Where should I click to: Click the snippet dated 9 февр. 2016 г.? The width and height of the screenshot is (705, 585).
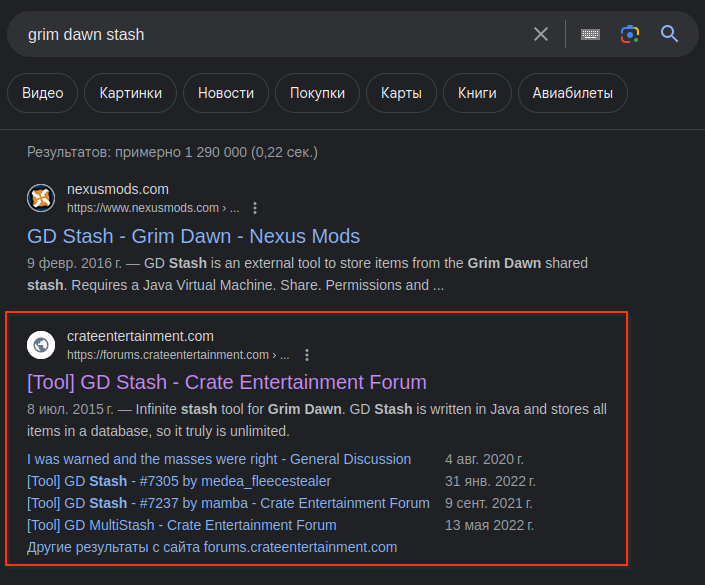[307, 274]
